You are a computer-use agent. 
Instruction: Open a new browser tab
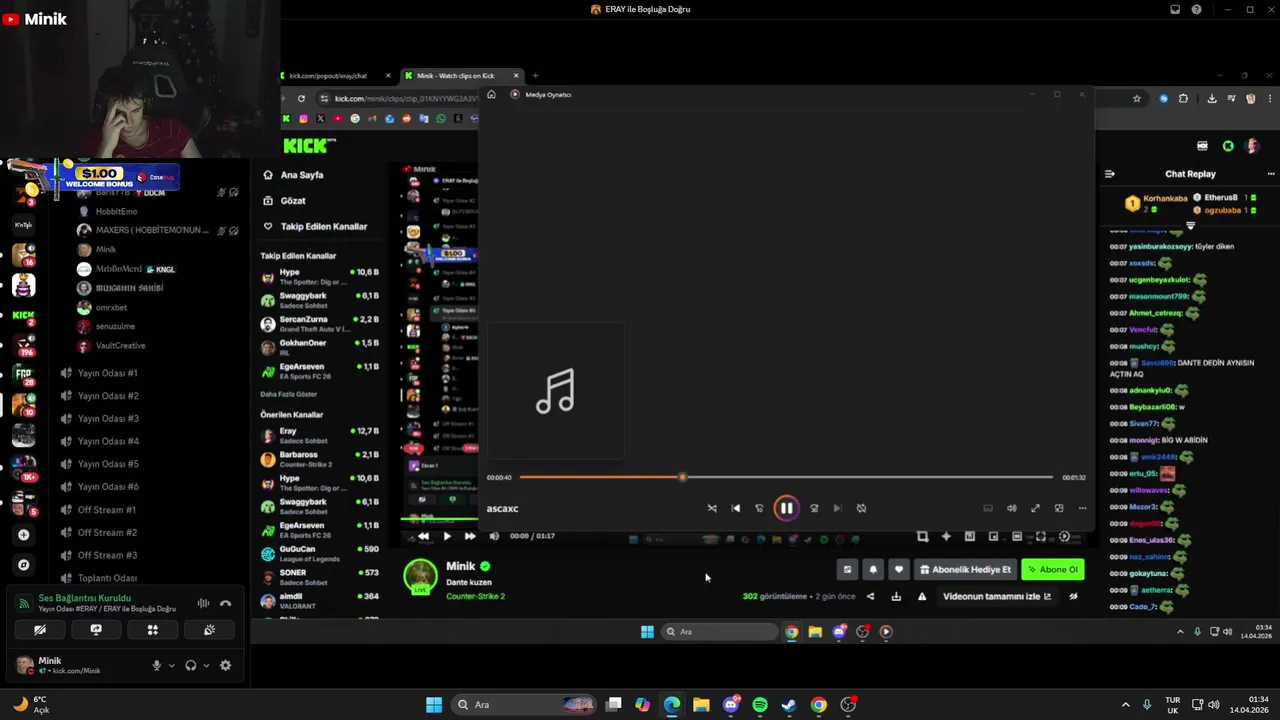click(x=535, y=76)
